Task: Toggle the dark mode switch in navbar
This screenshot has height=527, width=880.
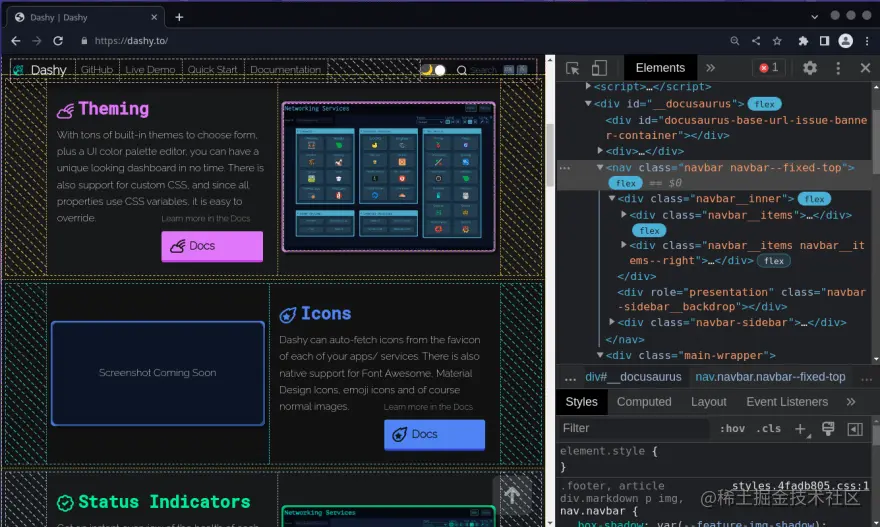Action: tap(433, 70)
